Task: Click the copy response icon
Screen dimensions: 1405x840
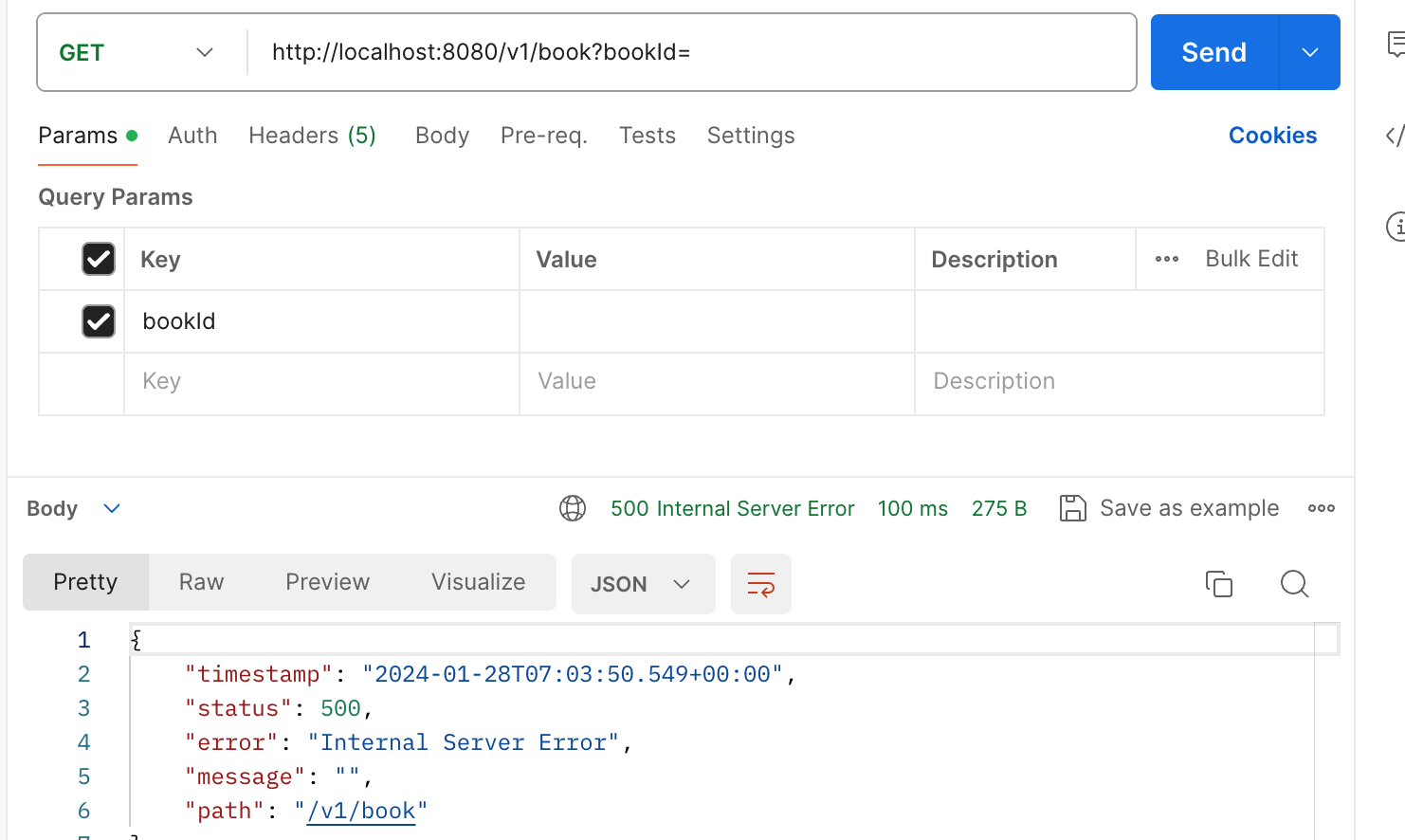Action: pyautogui.click(x=1219, y=584)
